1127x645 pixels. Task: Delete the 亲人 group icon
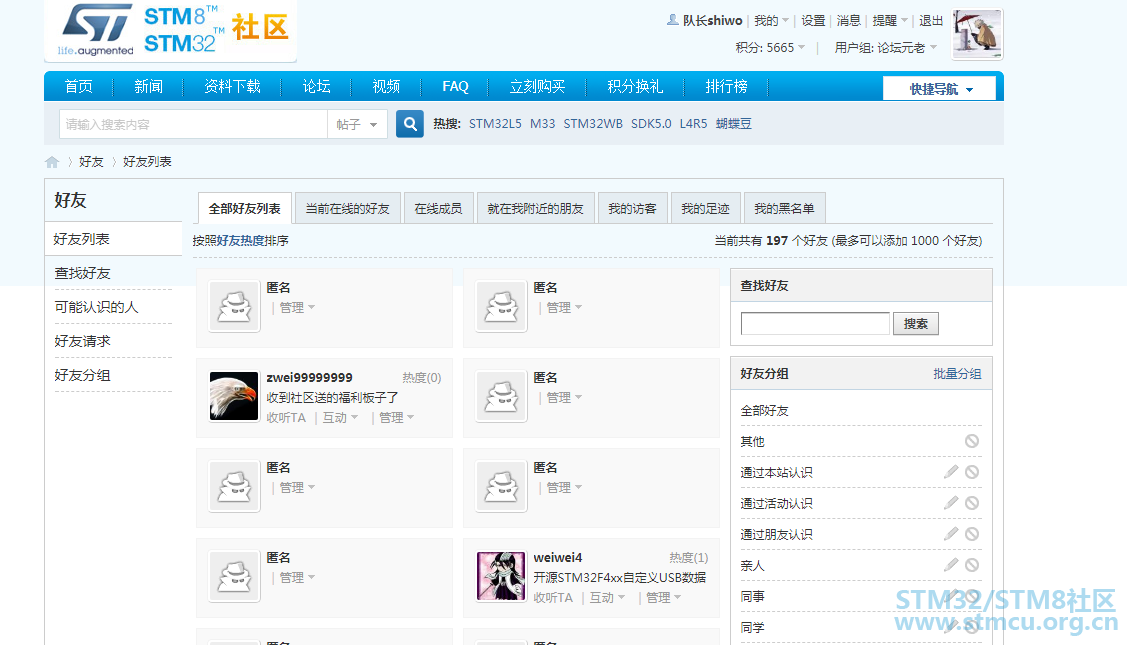click(x=972, y=564)
